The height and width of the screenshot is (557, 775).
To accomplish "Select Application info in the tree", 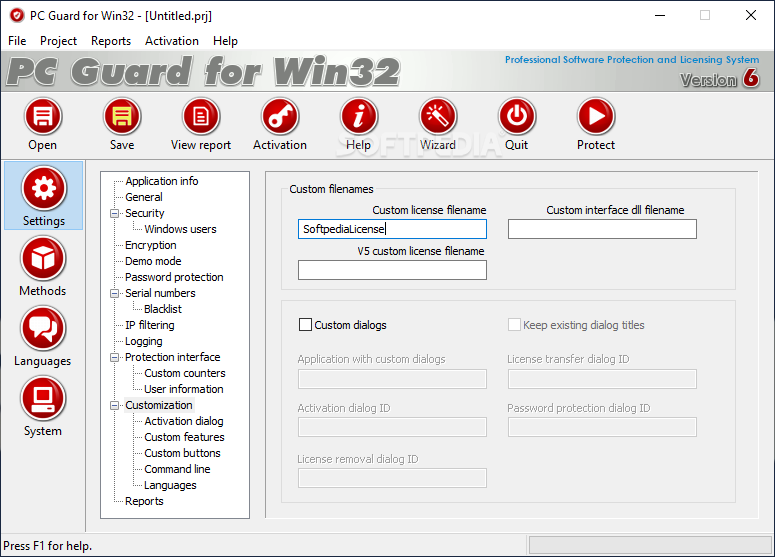I will pyautogui.click(x=162, y=181).
